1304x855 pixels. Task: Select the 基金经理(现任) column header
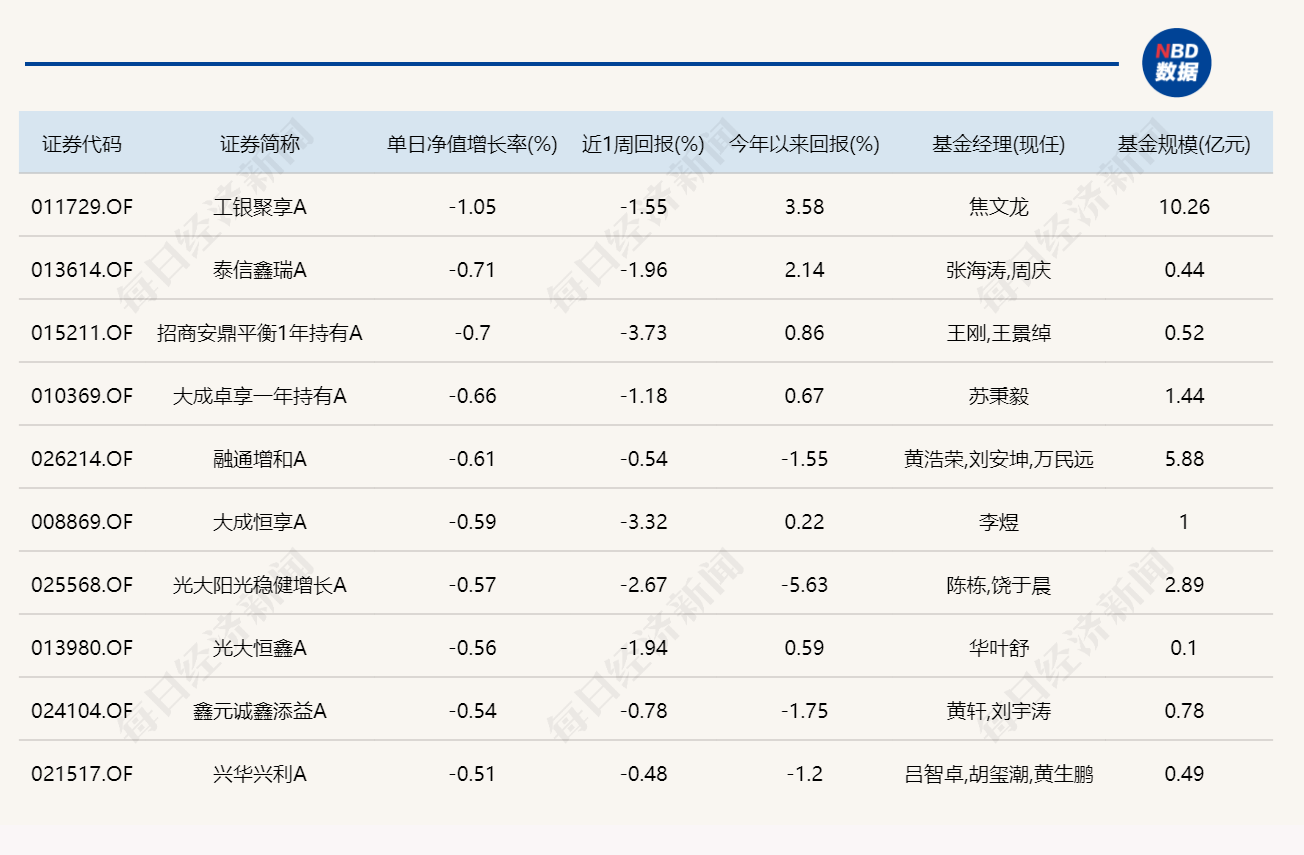tap(999, 144)
